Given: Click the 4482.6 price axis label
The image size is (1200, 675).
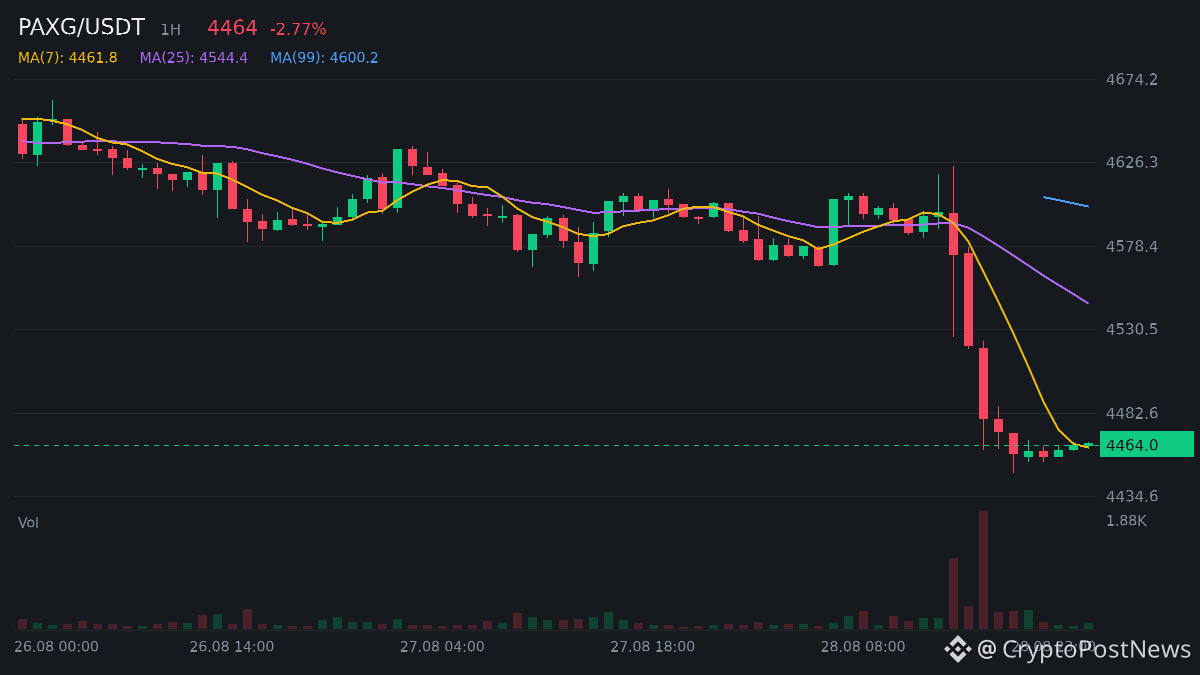Looking at the screenshot, I should [x=1131, y=413].
